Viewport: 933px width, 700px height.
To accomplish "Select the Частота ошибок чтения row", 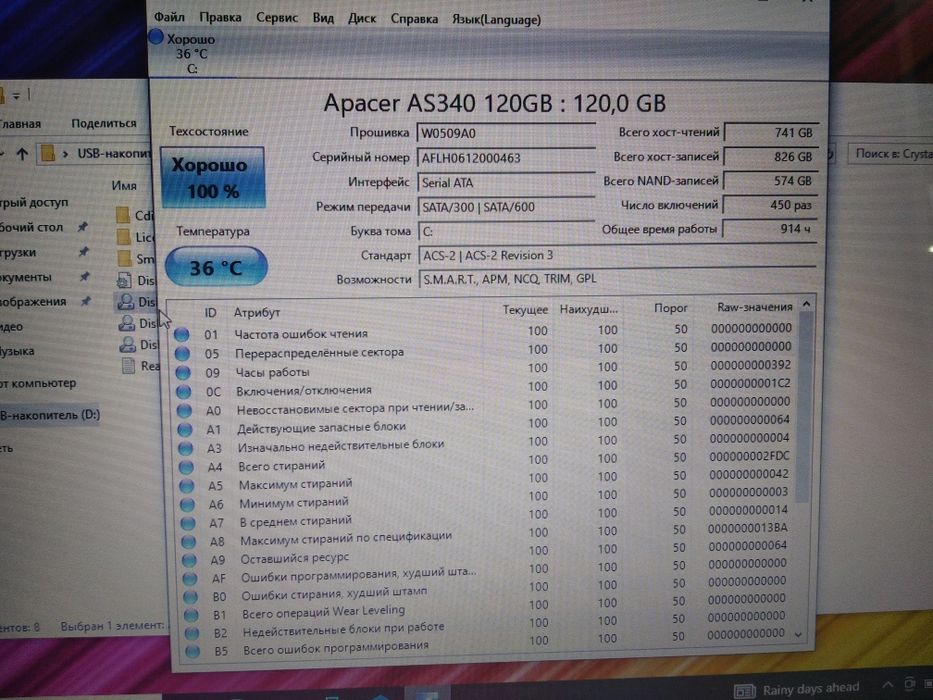I will (x=485, y=332).
